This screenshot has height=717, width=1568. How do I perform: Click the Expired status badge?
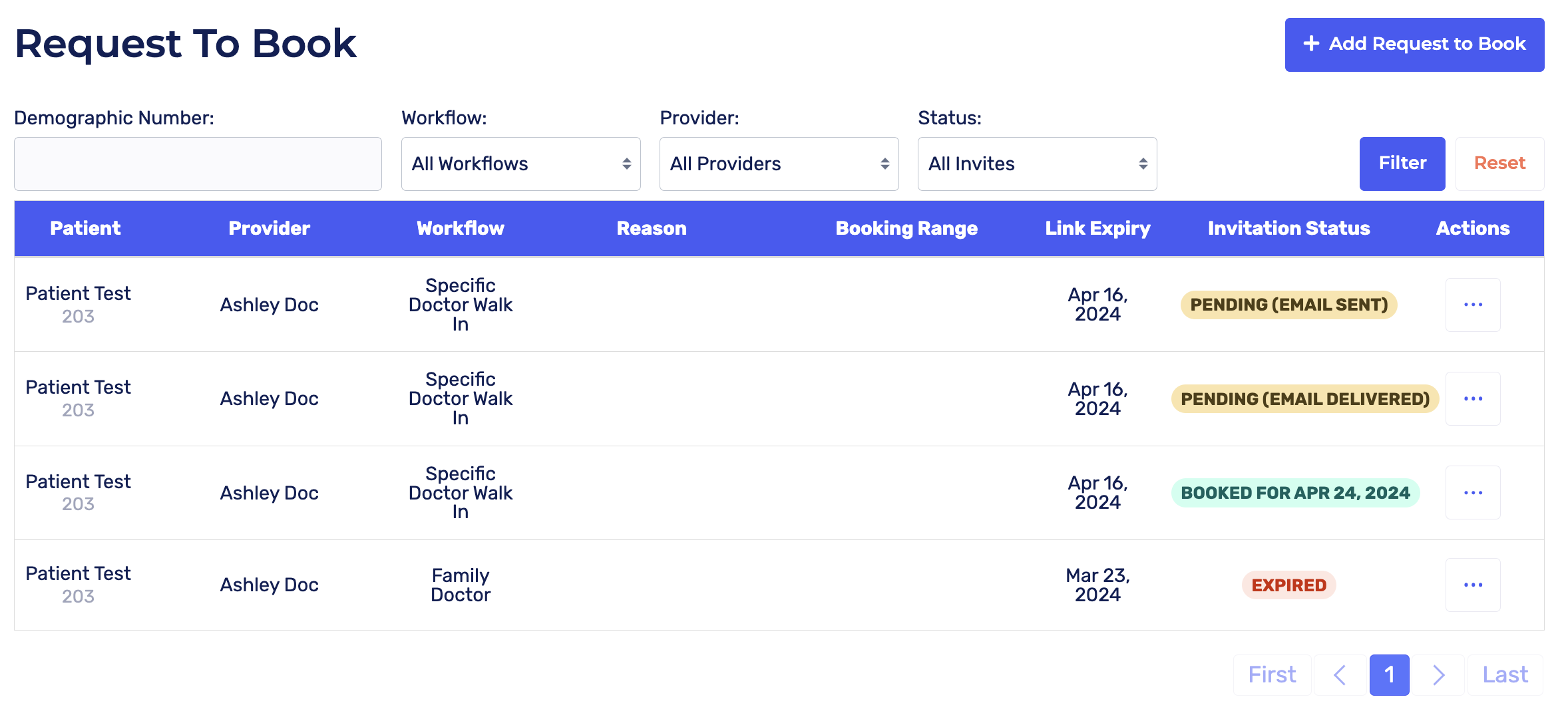pyautogui.click(x=1288, y=585)
